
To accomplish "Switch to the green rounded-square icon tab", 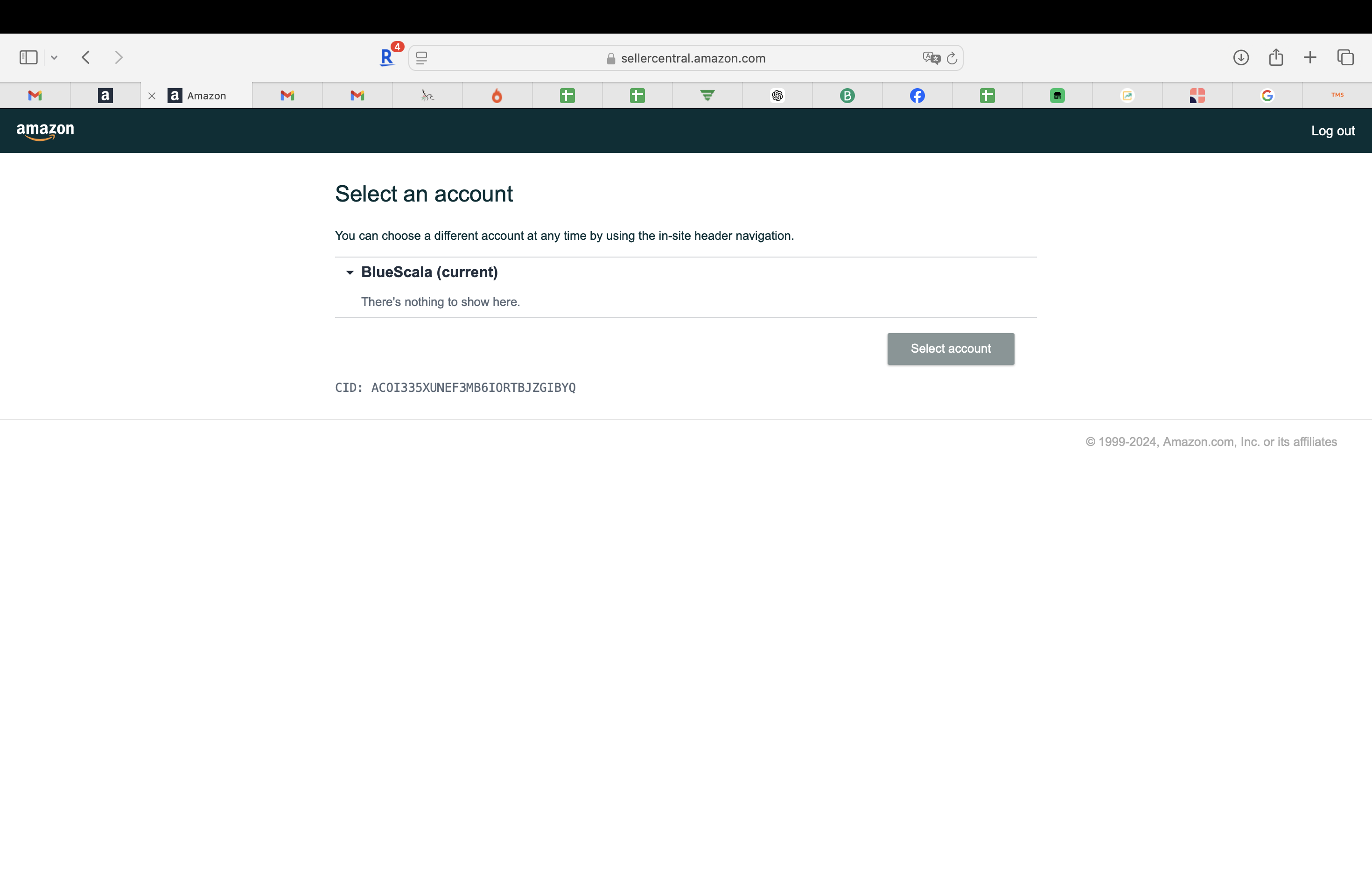I will point(1057,96).
